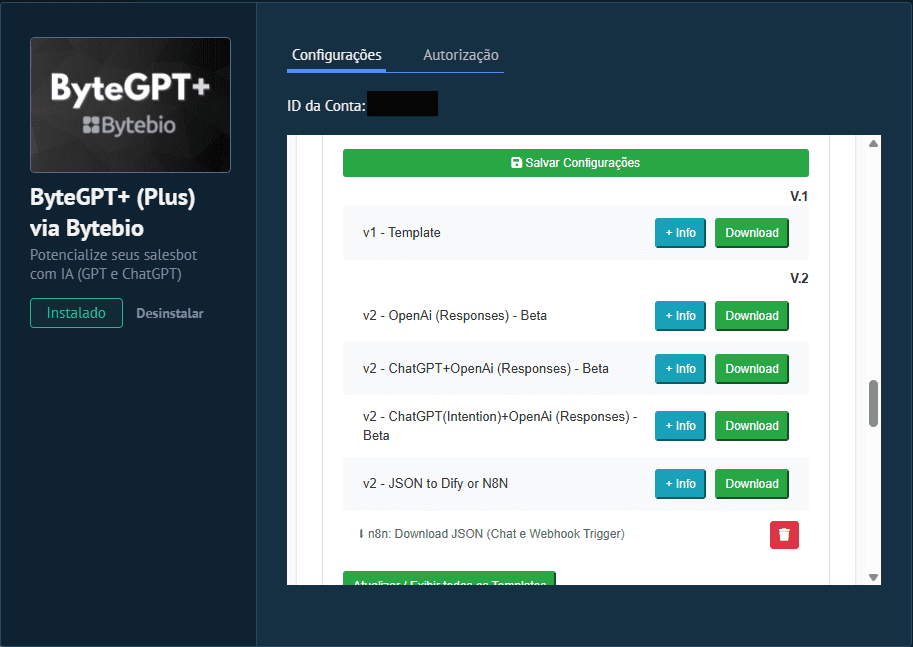Click the ByteGPT+ (Plus) via Bytebio title
913x647 pixels.
pos(112,213)
